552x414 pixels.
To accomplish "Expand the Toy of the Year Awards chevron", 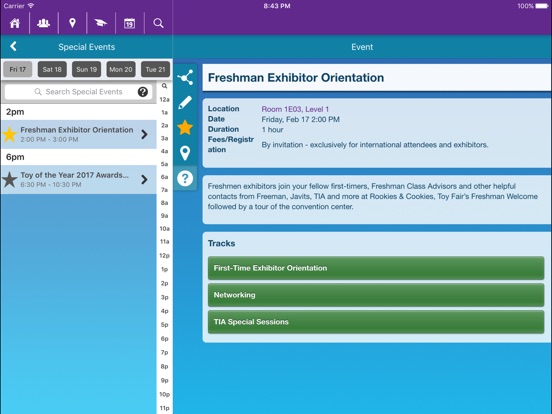I will click(x=144, y=180).
